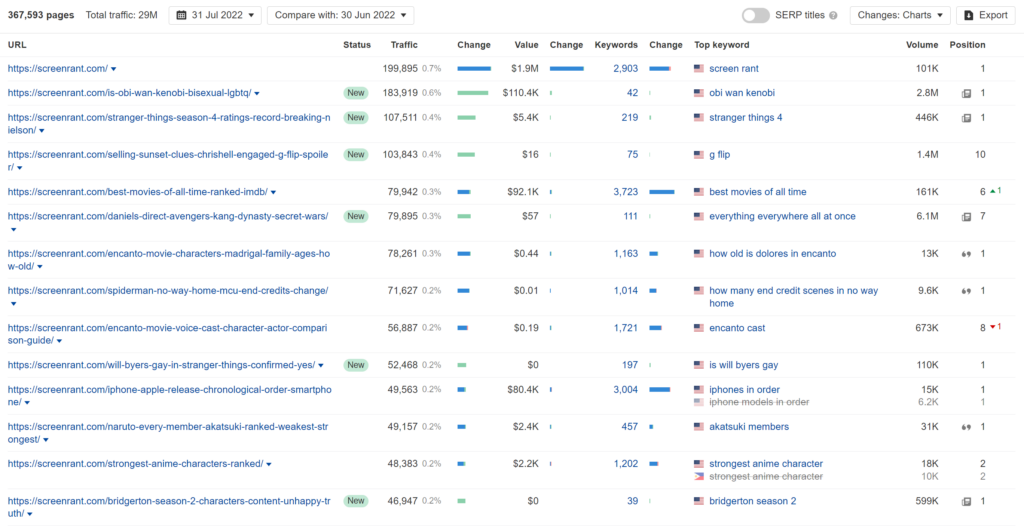Click the 'akatsuki members' keyword
Viewport: 1024px width, 526px height.
(749, 427)
